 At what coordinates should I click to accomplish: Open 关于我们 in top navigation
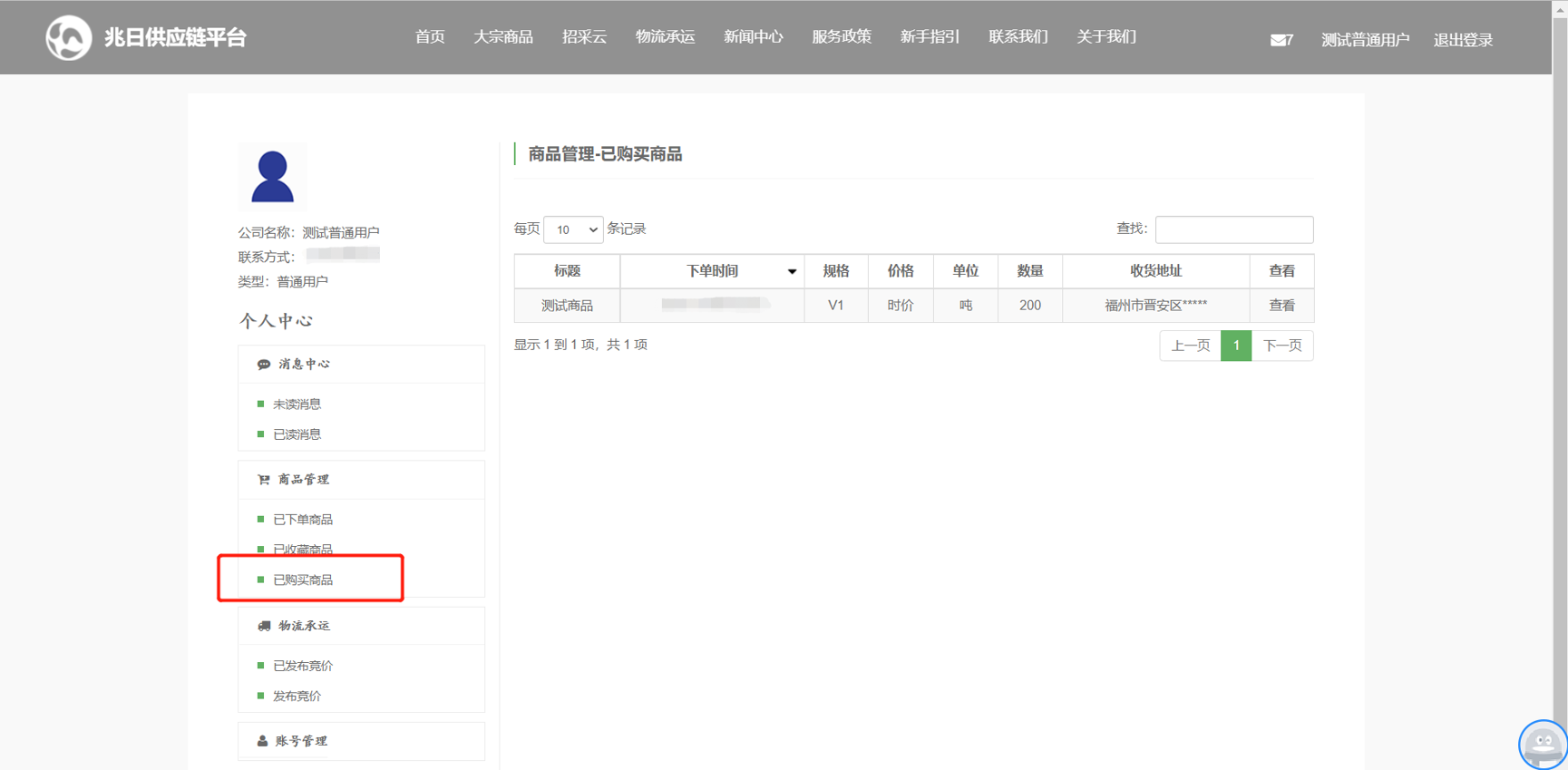tap(1105, 37)
